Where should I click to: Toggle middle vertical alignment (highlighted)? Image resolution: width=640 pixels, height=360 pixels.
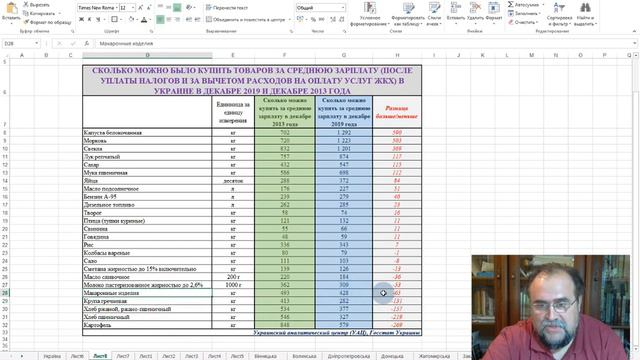coord(177,8)
